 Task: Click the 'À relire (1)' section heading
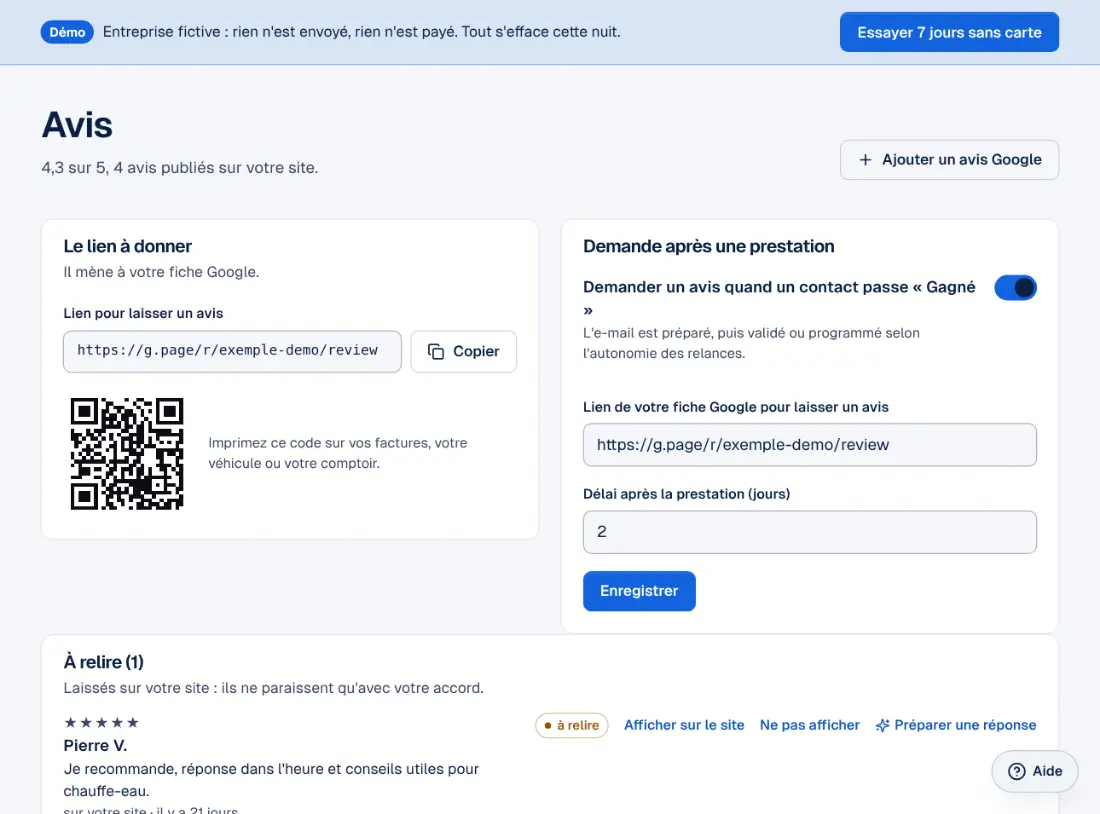point(104,662)
